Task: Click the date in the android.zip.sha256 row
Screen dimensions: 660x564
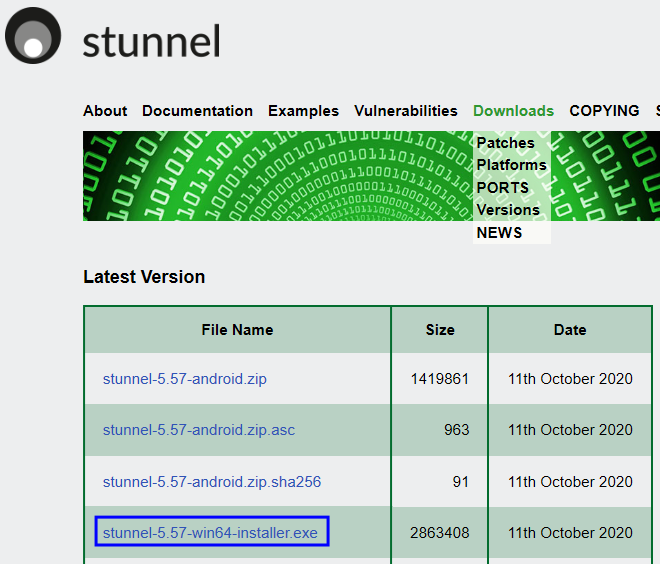Action: (x=570, y=482)
